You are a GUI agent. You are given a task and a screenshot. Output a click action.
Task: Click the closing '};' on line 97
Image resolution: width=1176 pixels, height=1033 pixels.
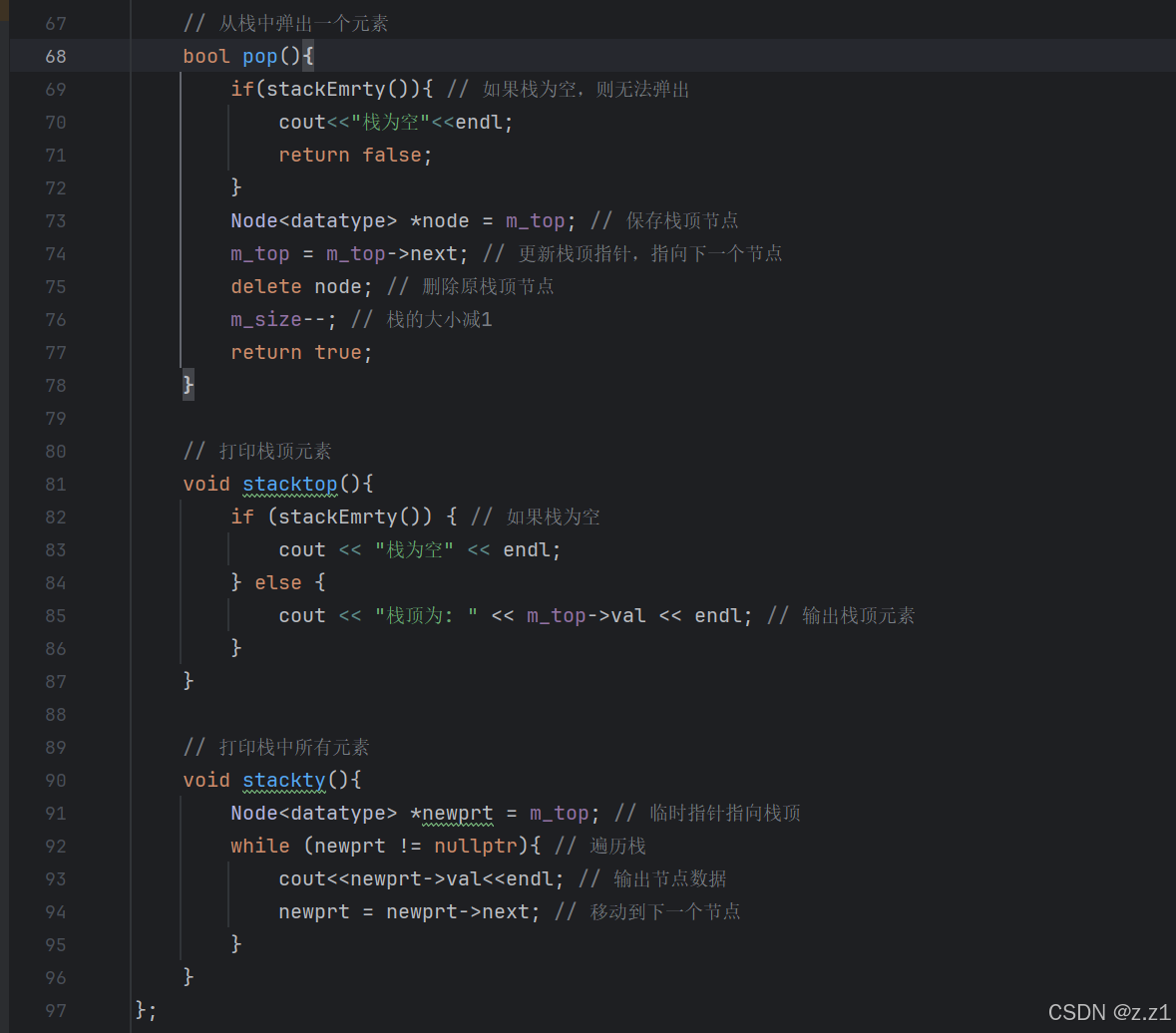(147, 1010)
